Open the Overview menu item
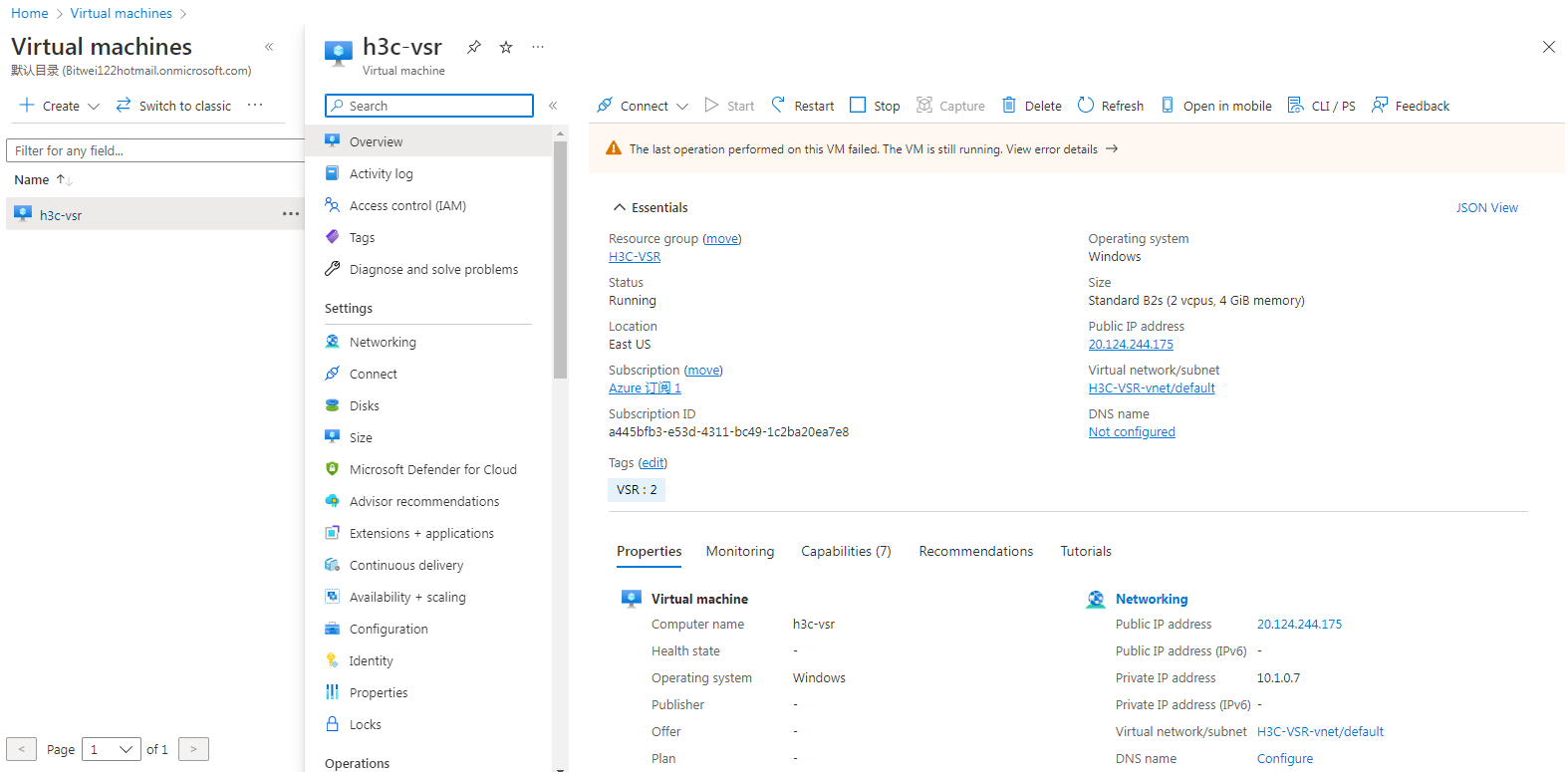Image resolution: width=1568 pixels, height=772 pixels. tap(428, 141)
